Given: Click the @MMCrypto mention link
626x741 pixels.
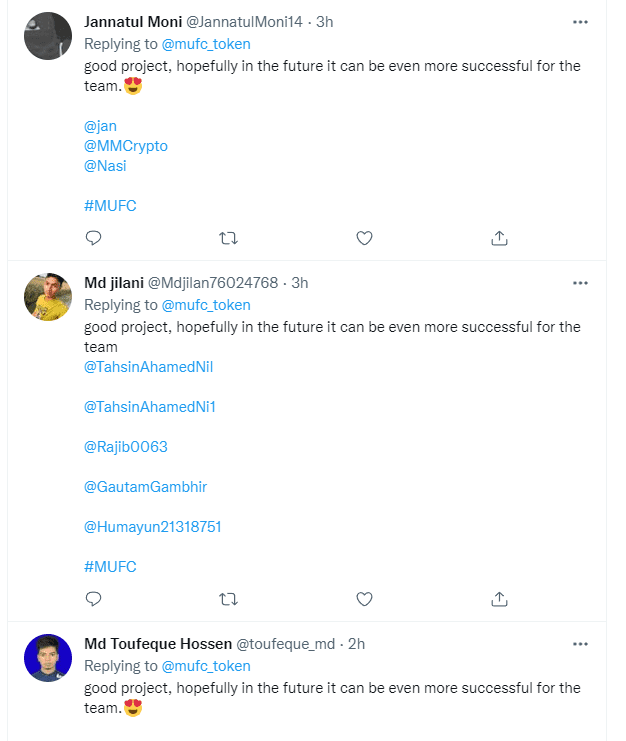Looking at the screenshot, I should [x=126, y=146].
